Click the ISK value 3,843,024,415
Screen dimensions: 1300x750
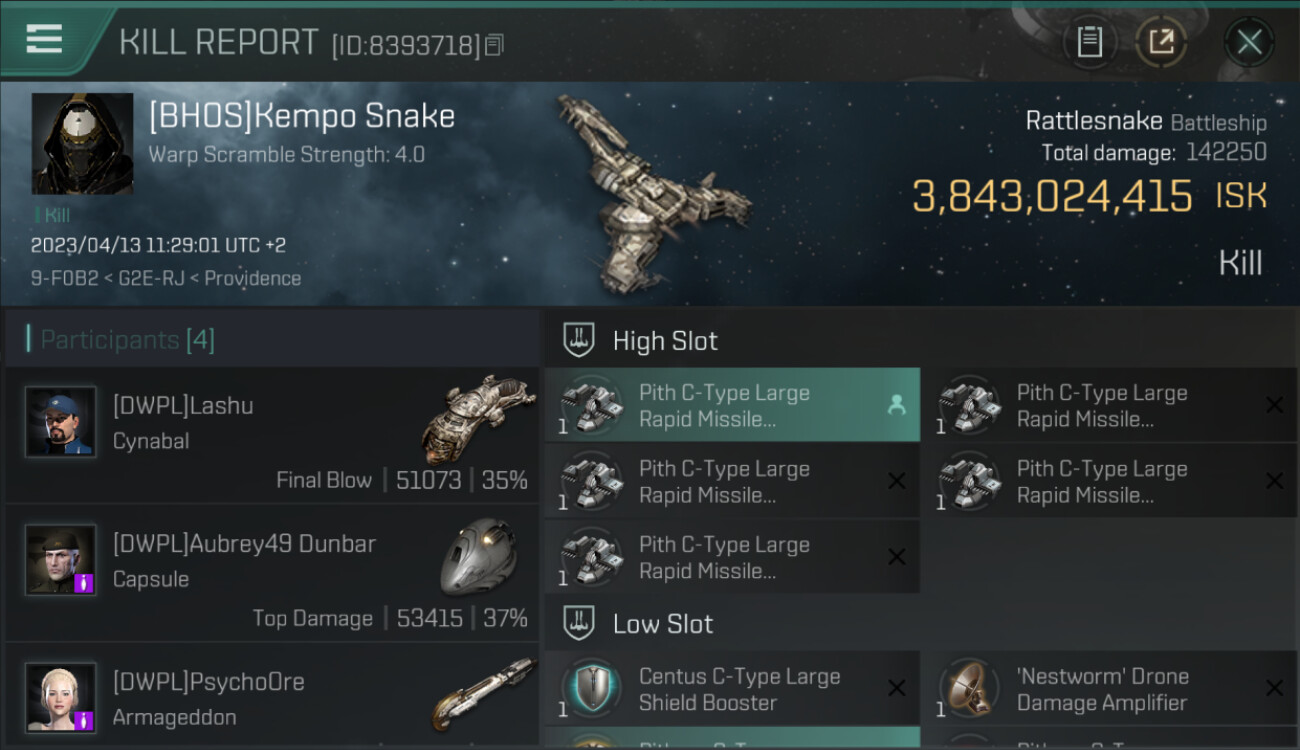tap(1052, 197)
